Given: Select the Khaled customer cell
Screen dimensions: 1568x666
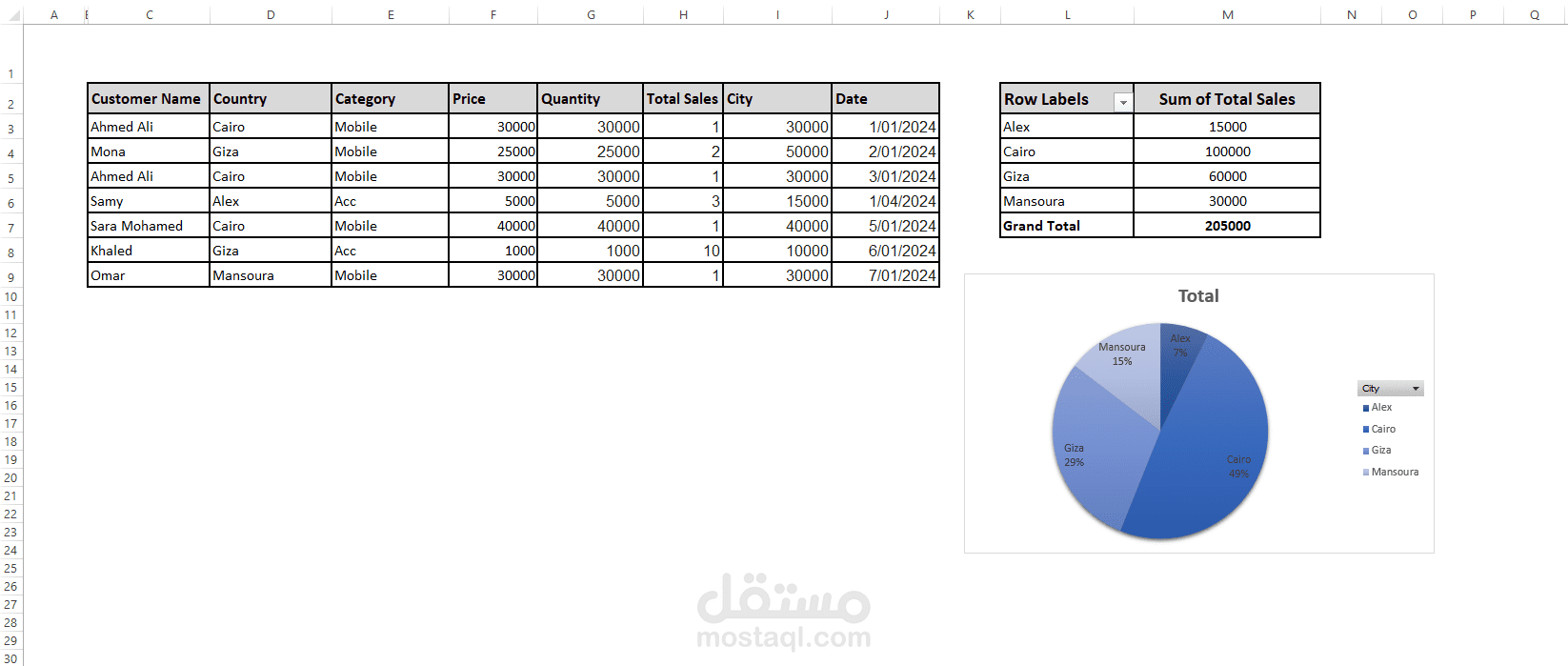Looking at the screenshot, I should click(x=149, y=251).
